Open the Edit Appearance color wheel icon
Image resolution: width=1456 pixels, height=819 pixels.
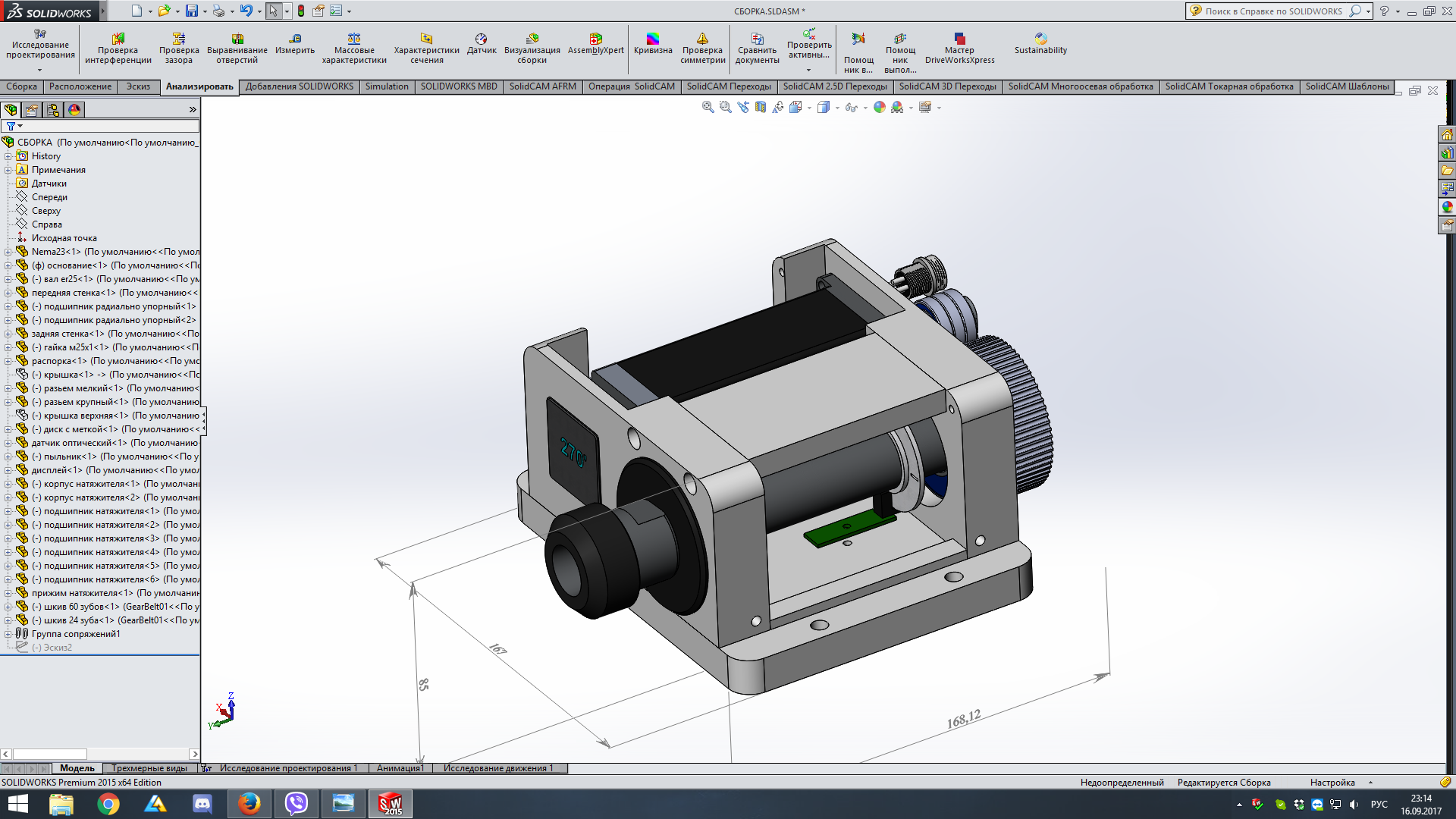(x=879, y=108)
